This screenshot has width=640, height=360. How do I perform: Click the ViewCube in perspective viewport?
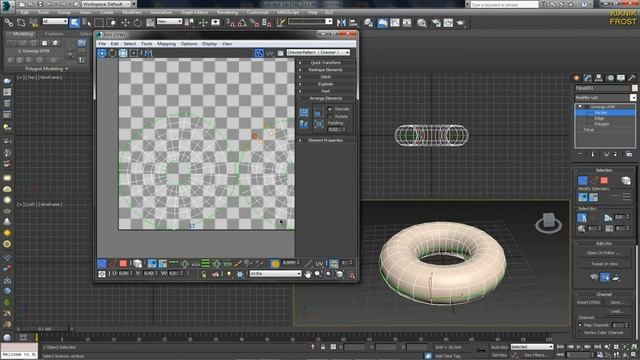coord(549,222)
